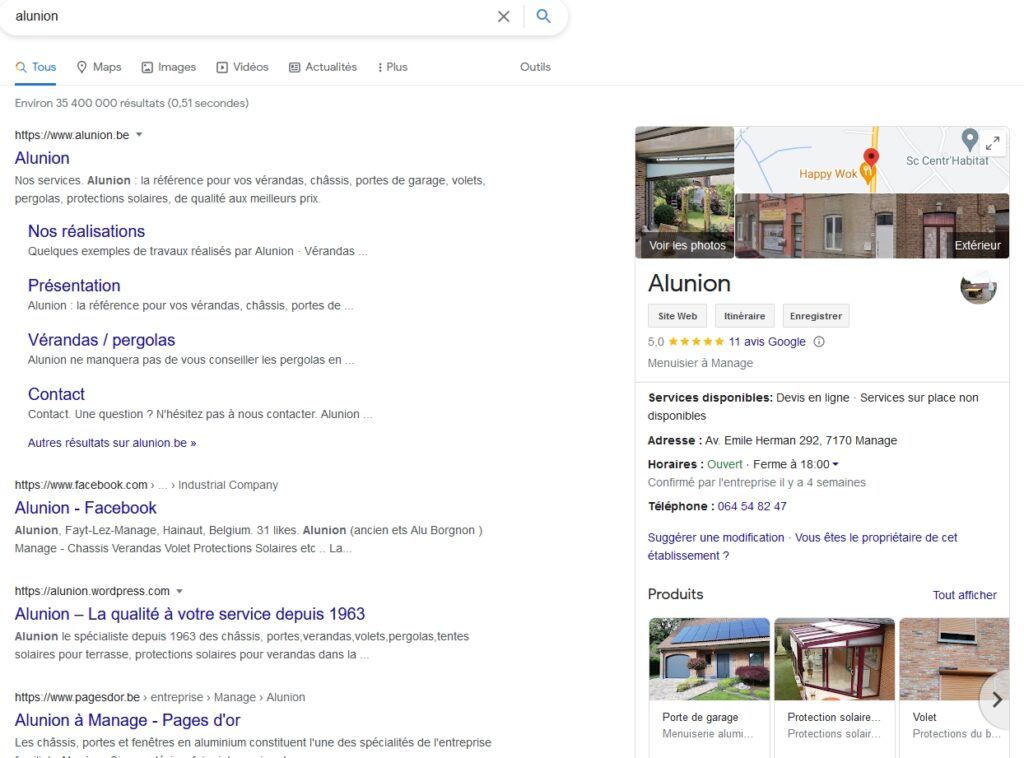Open the 11 avis Google reviews link
Image resolution: width=1024 pixels, height=758 pixels.
pyautogui.click(x=767, y=341)
